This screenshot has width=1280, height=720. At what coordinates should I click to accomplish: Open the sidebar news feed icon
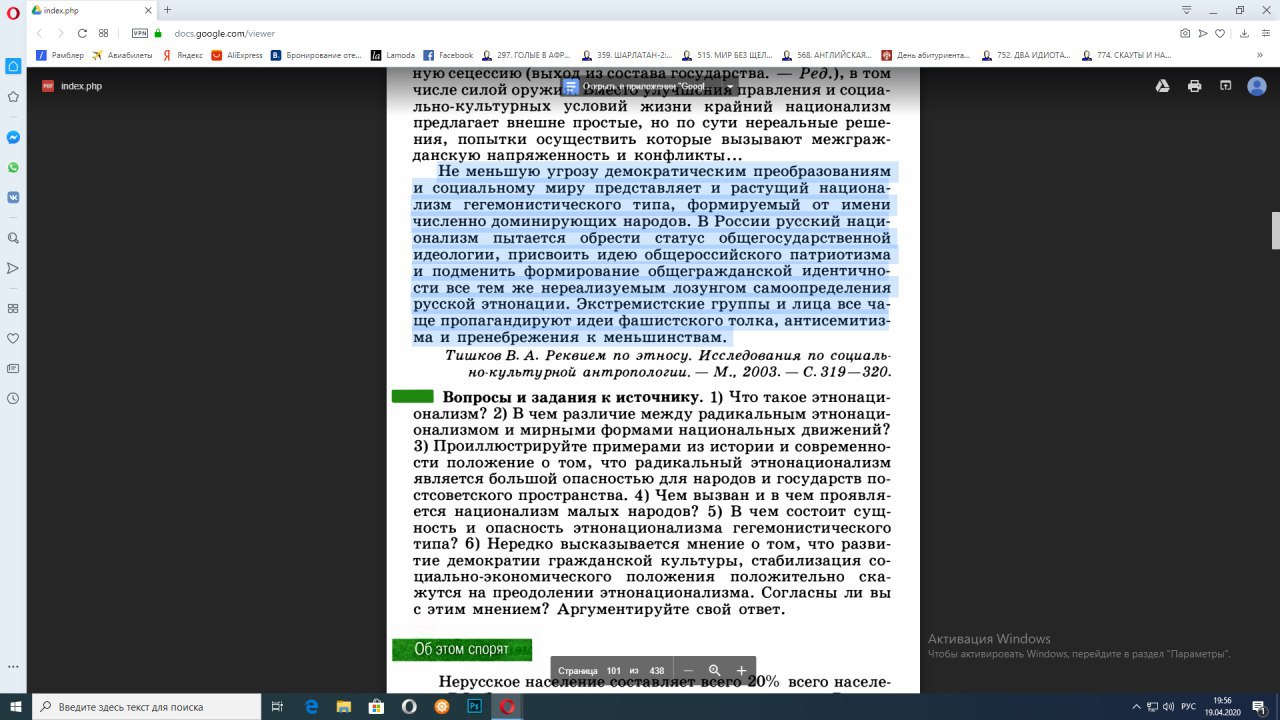pos(13,368)
